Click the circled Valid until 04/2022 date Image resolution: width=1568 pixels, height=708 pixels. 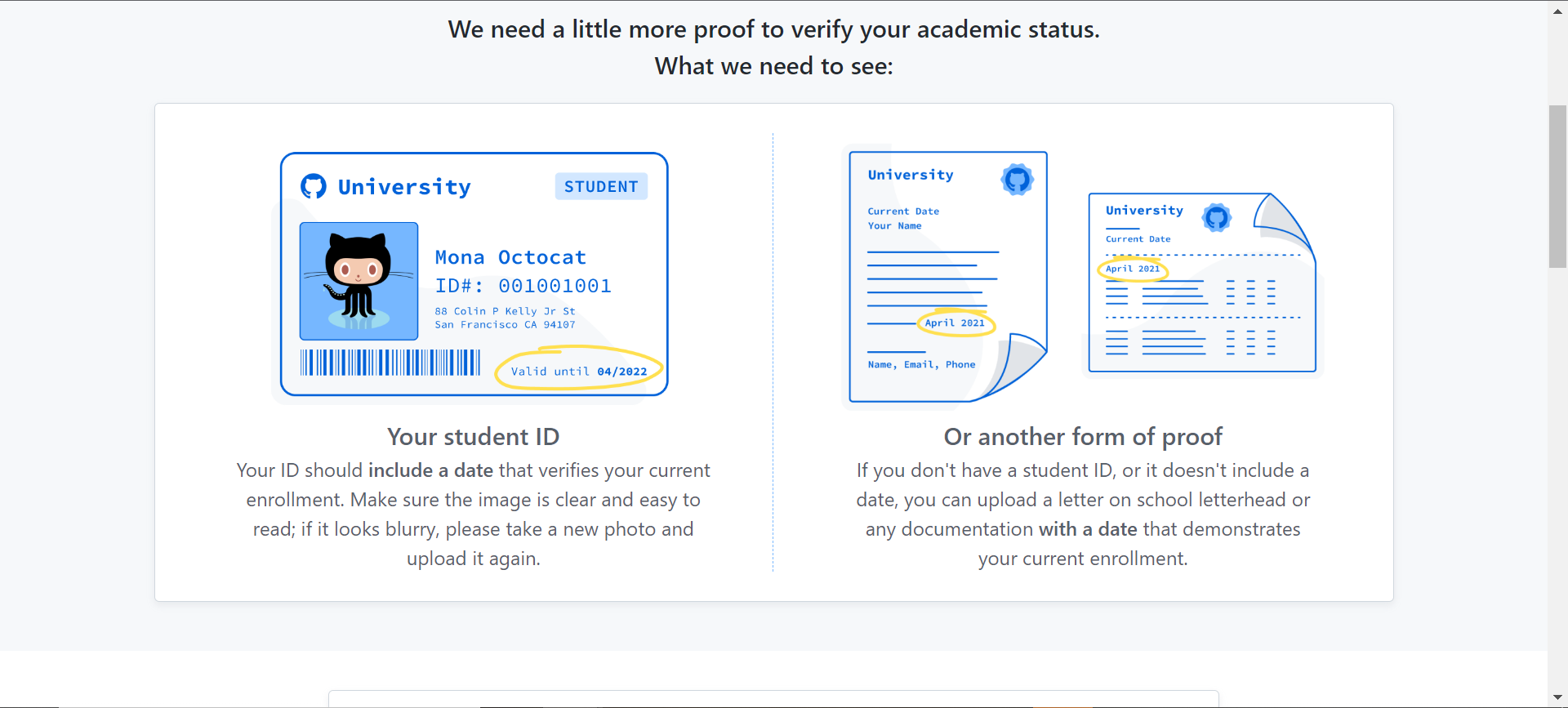578,370
